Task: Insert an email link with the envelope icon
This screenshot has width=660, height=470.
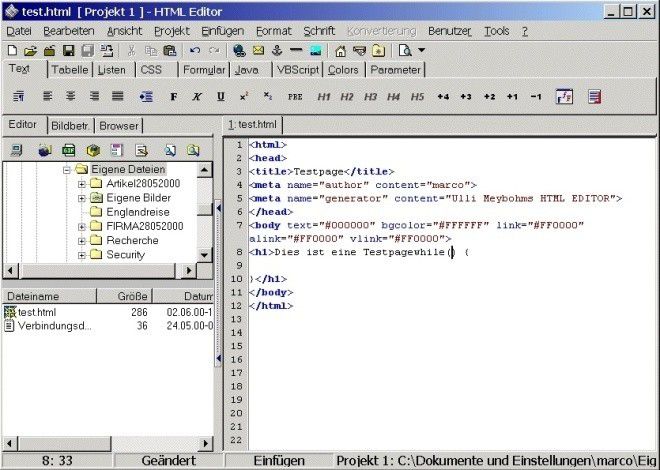Action: coord(258,50)
